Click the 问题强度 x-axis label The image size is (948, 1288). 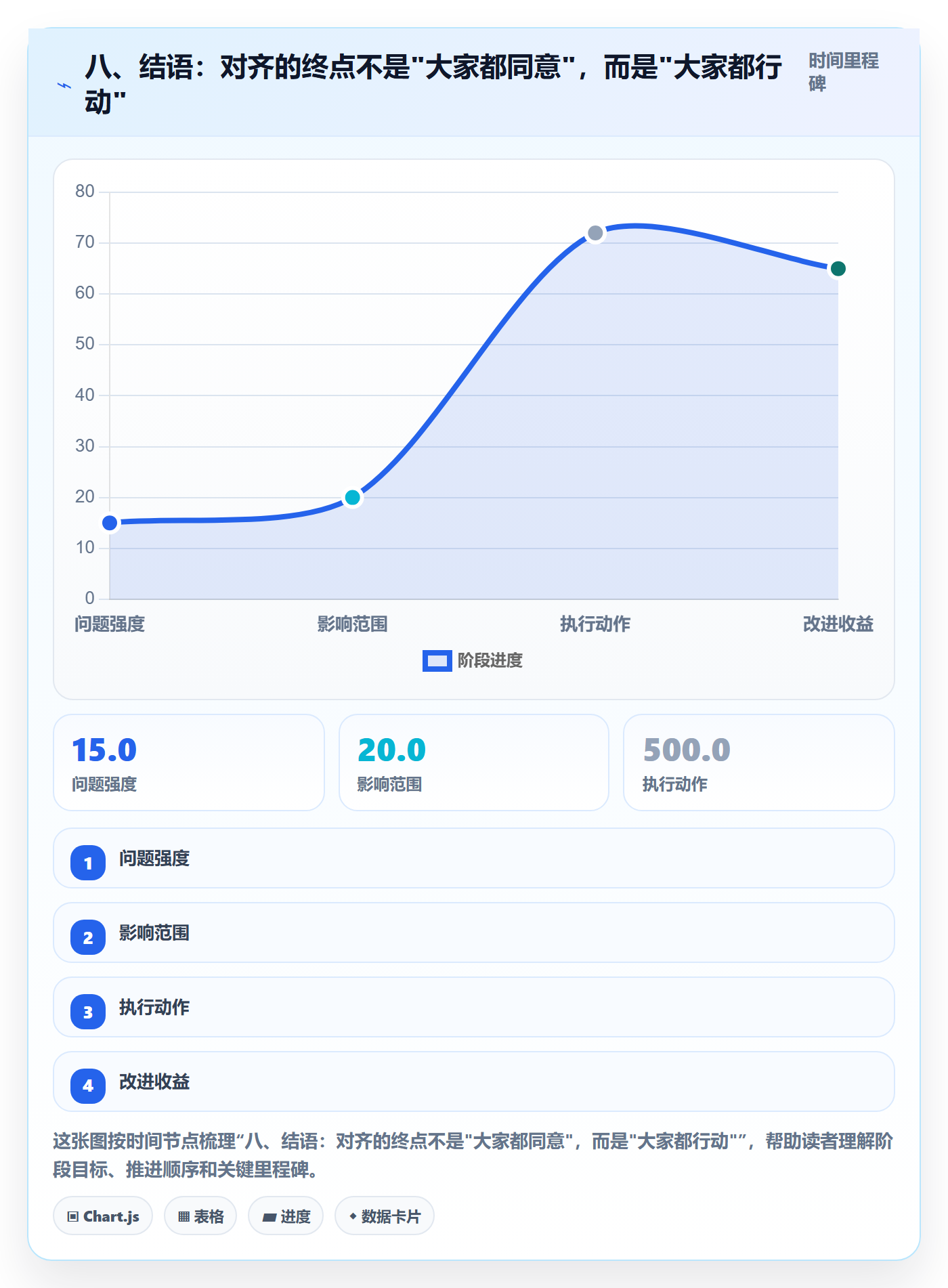110,624
